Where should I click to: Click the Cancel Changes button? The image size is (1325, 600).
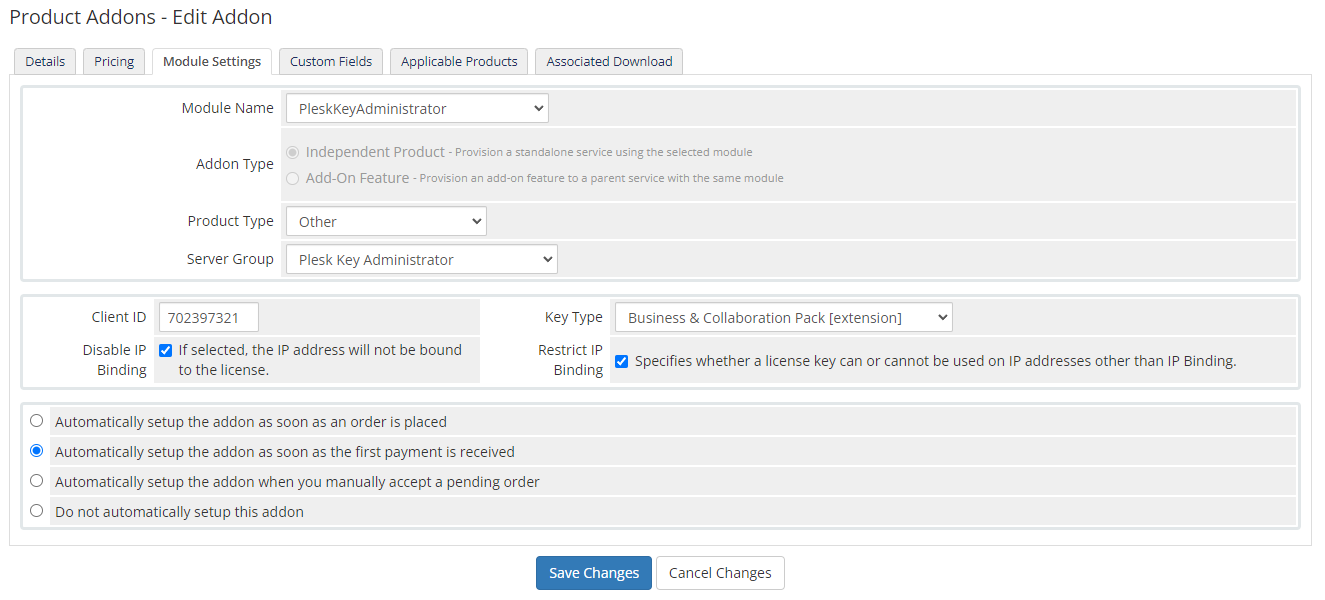[x=720, y=572]
